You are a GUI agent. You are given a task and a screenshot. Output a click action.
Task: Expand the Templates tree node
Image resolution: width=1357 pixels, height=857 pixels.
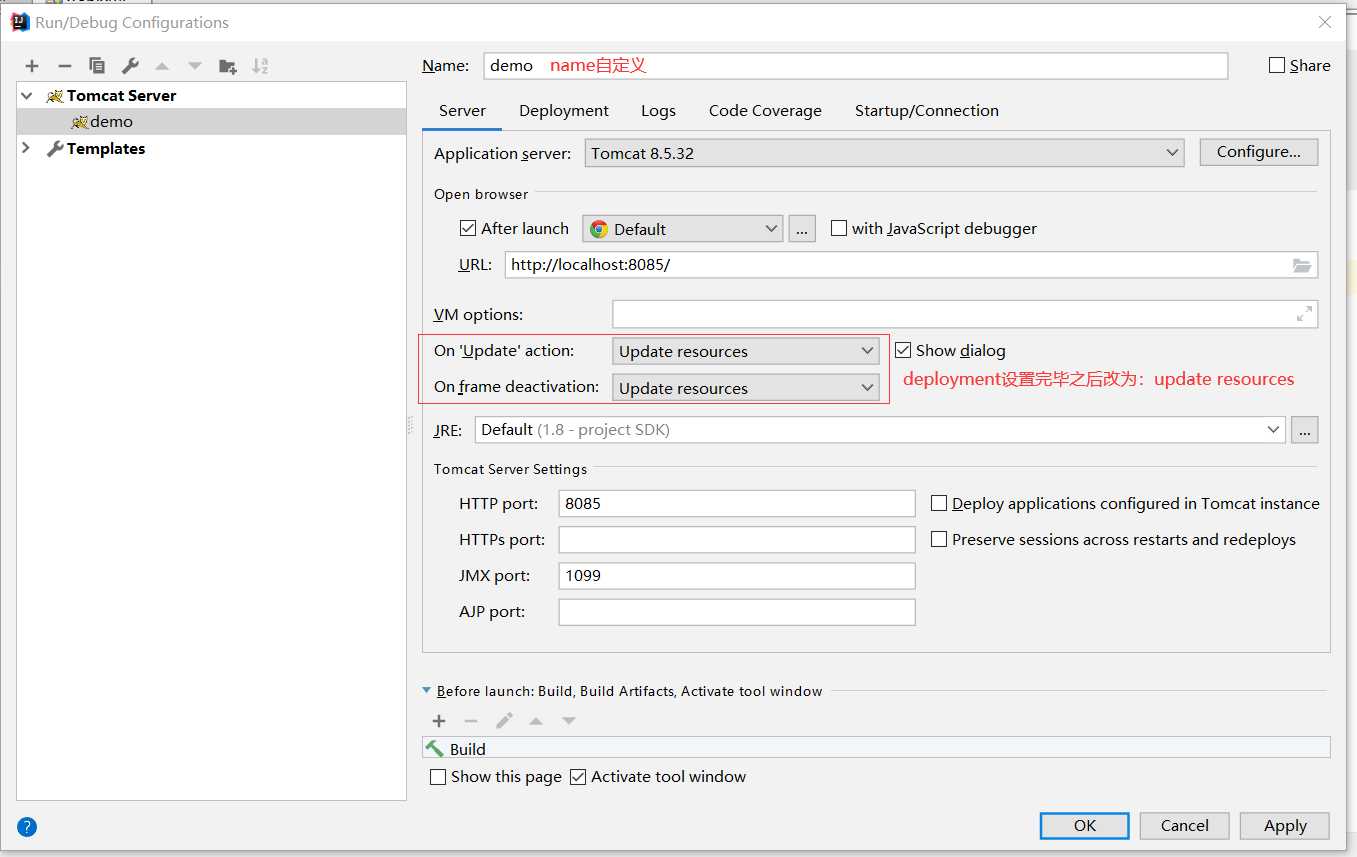coord(27,149)
